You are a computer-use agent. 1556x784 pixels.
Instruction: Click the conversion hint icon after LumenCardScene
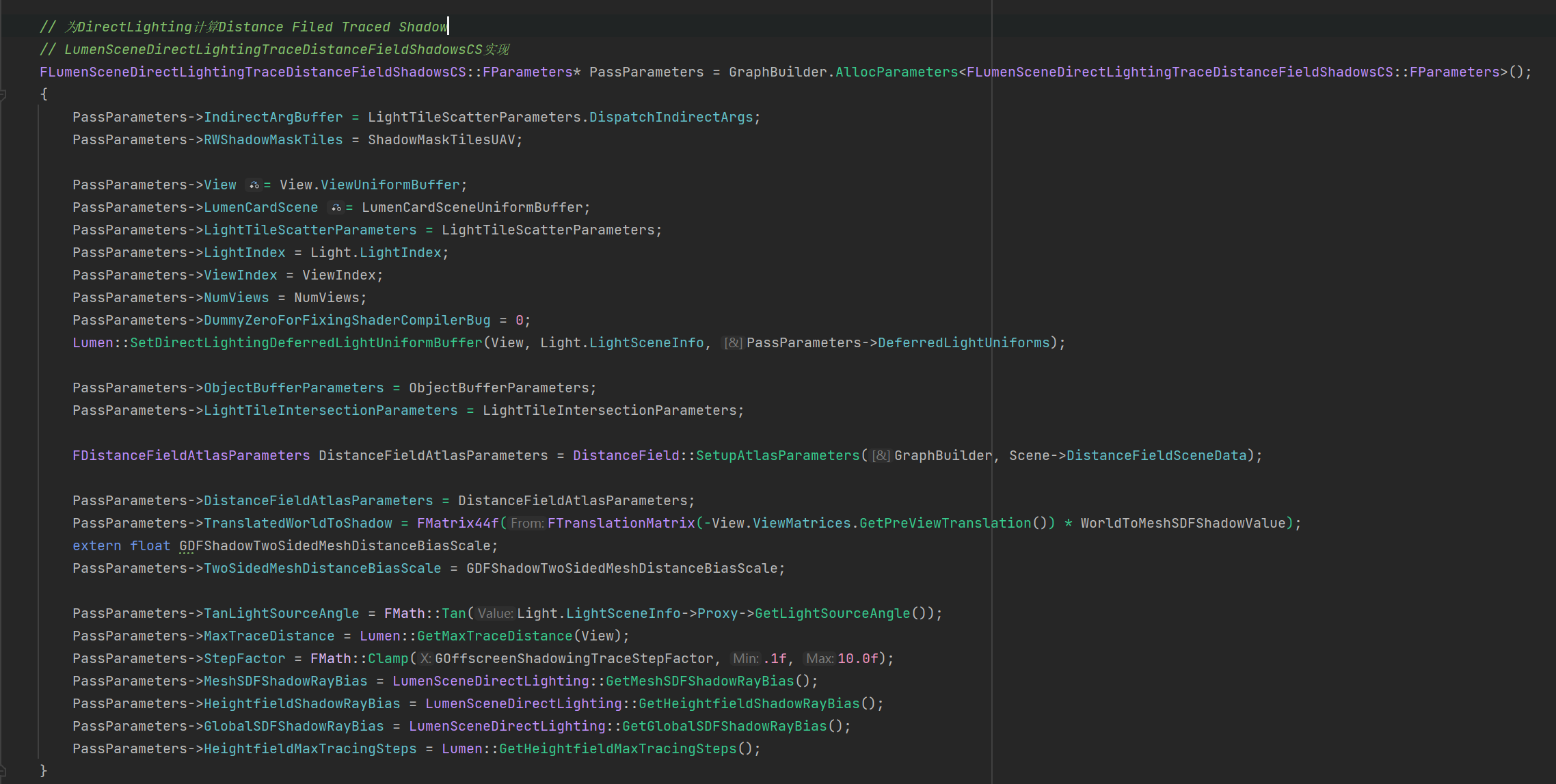[x=336, y=208]
